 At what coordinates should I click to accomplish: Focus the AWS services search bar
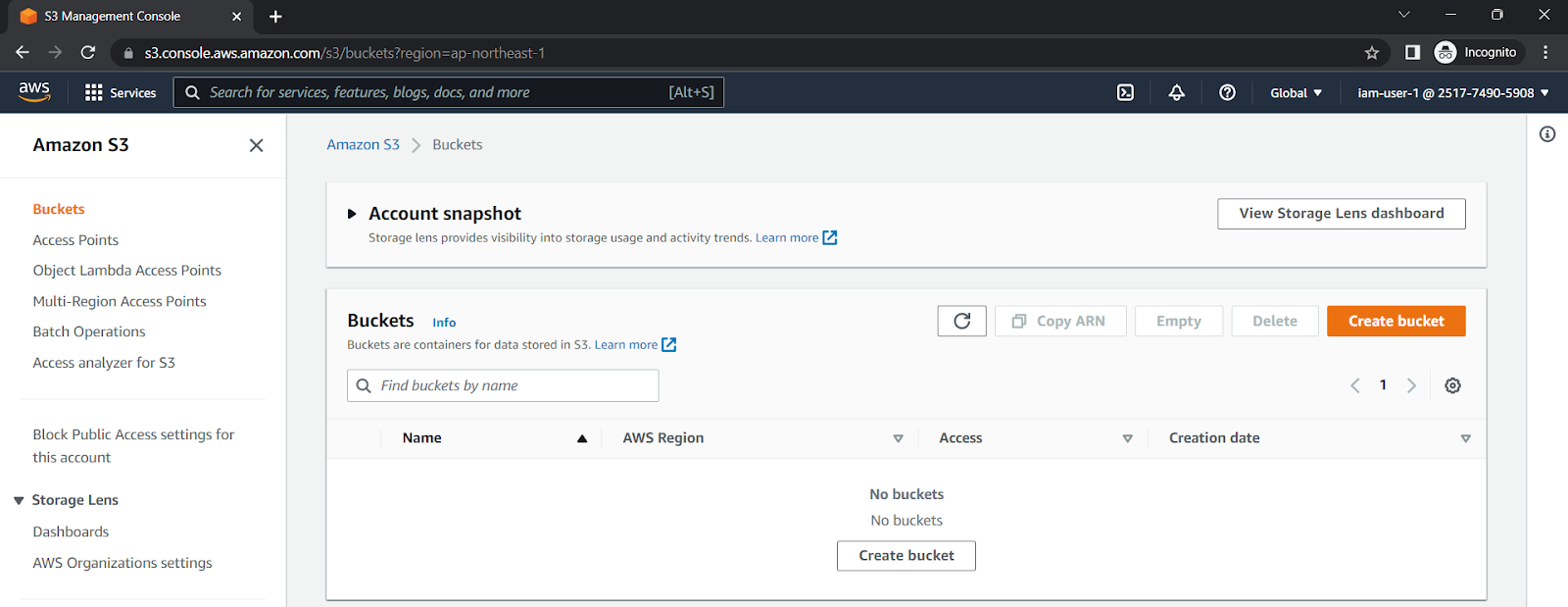click(x=449, y=92)
